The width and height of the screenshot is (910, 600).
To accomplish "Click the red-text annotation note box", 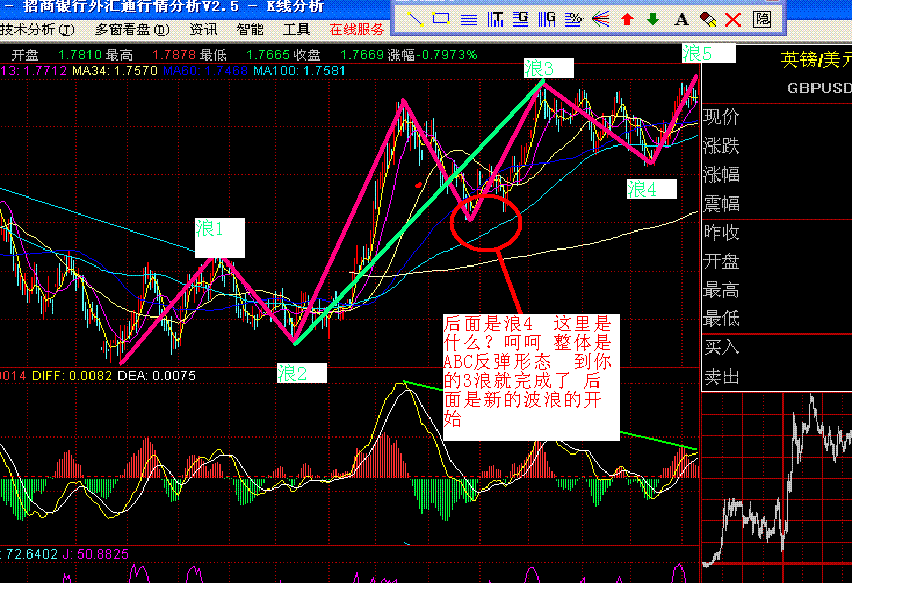I will click(x=531, y=377).
